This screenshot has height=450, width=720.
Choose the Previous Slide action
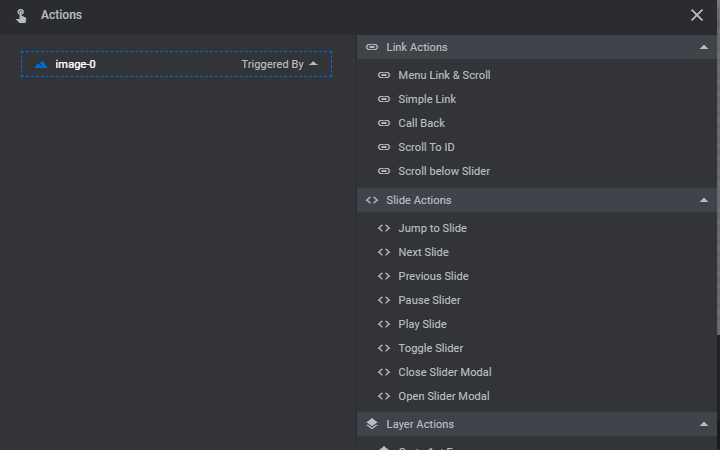click(433, 276)
